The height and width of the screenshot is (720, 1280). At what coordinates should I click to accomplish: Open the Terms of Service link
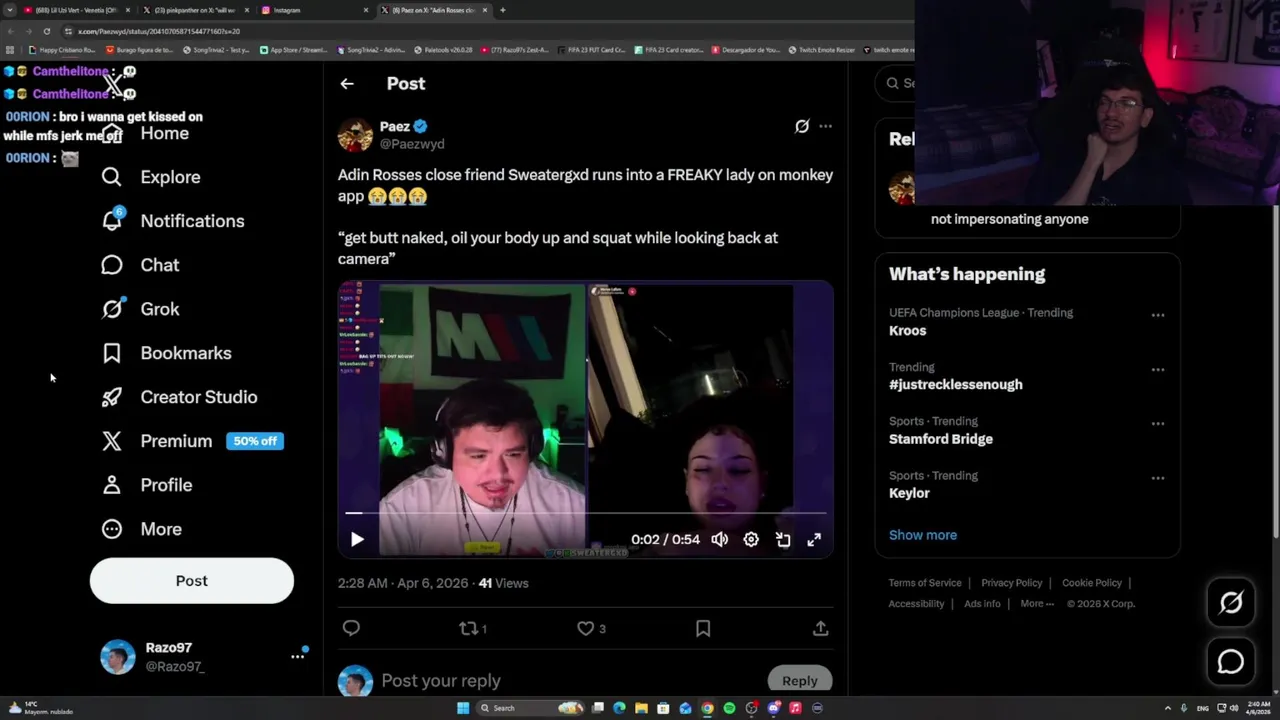[x=925, y=583]
